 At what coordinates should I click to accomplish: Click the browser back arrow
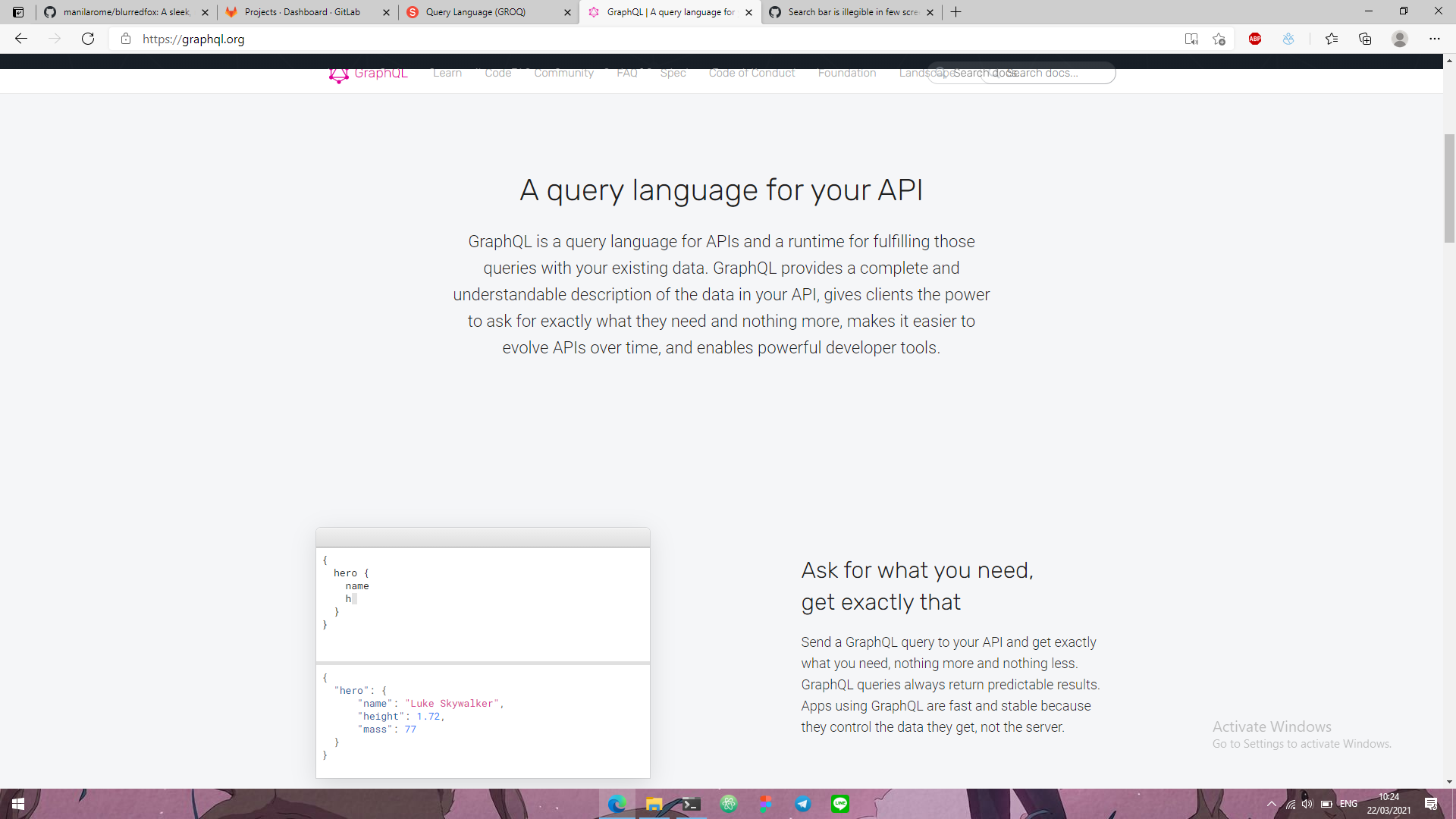(21, 39)
